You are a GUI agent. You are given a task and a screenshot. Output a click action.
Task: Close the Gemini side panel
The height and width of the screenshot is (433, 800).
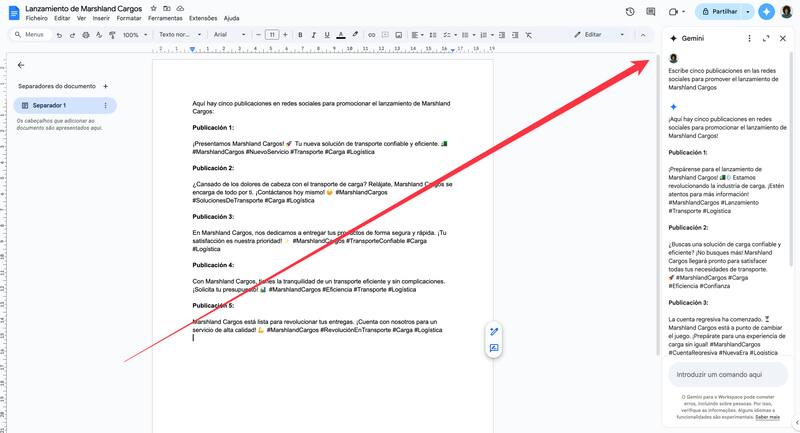coord(783,38)
